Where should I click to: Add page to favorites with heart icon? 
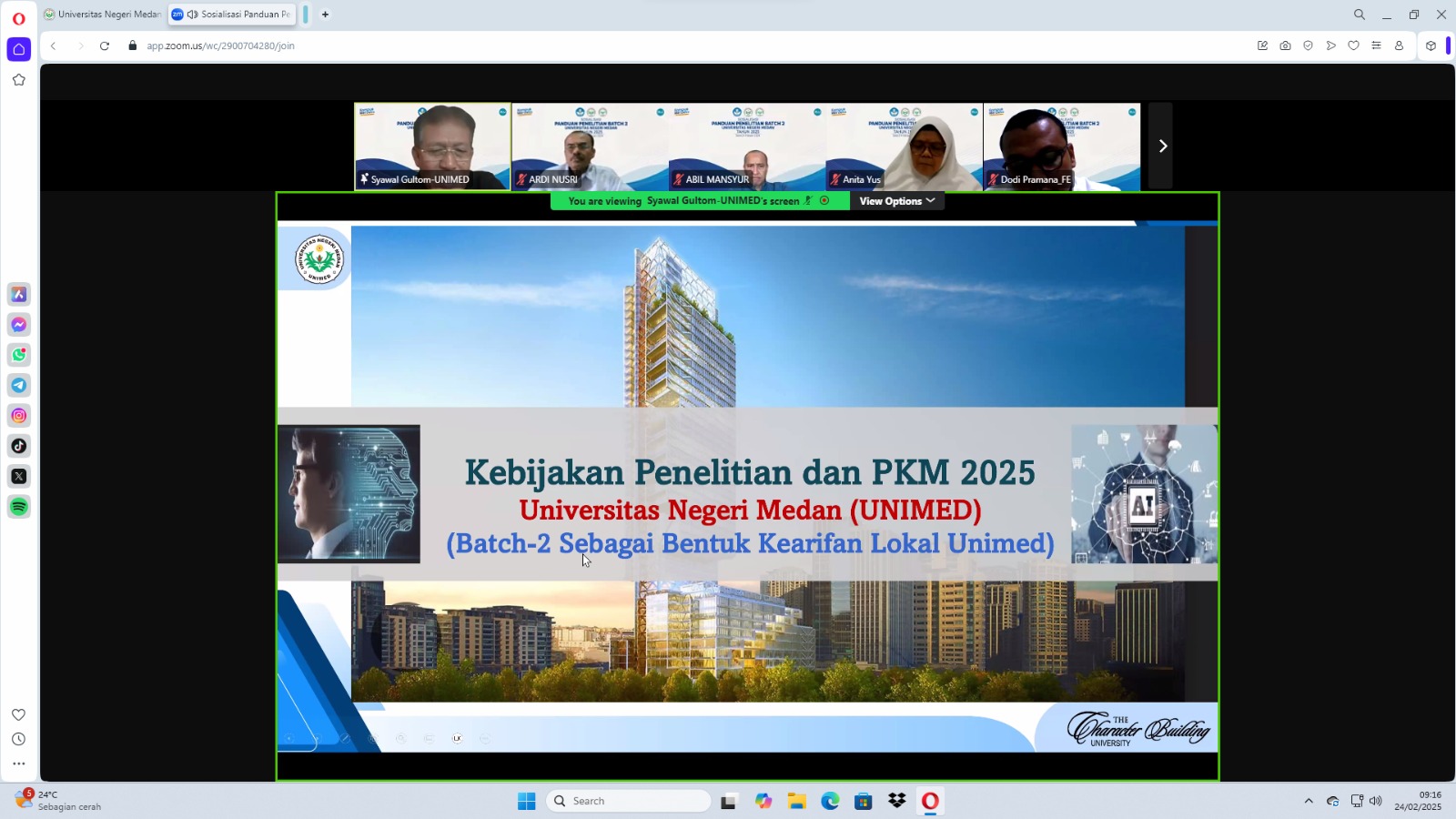(1353, 45)
